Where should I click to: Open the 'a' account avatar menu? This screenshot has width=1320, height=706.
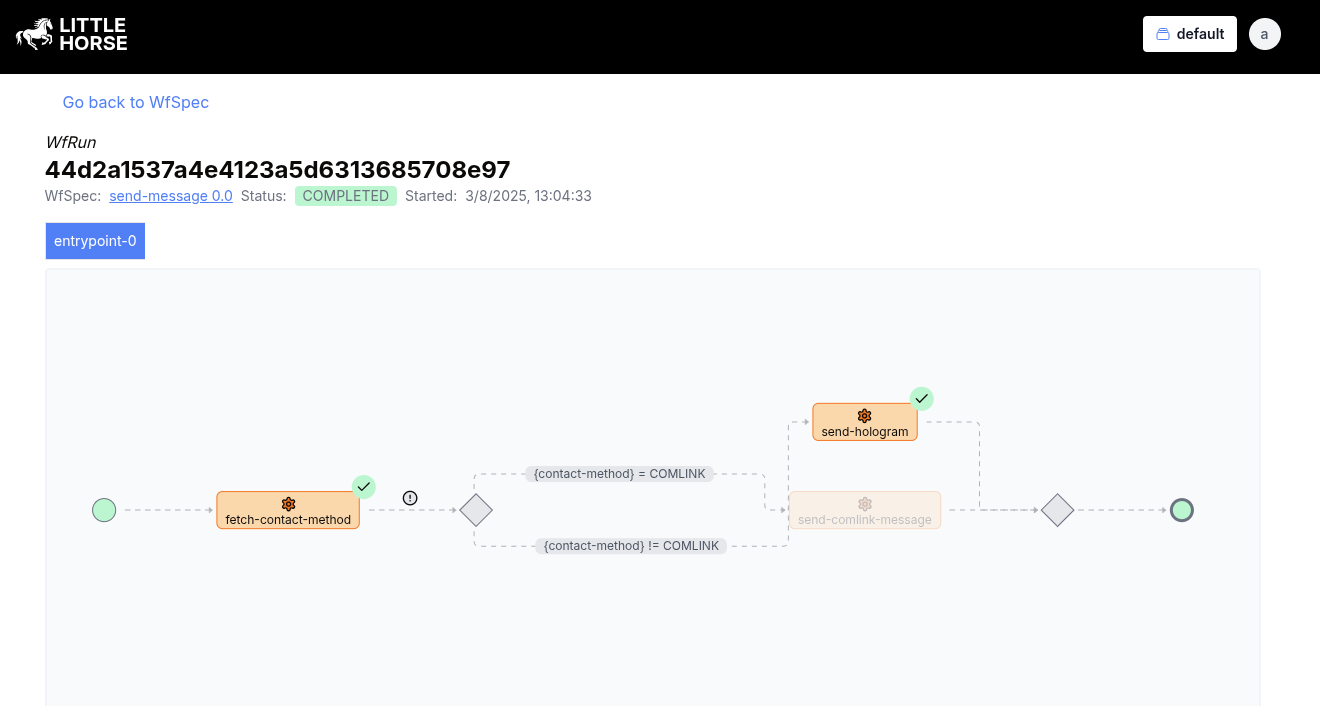coord(1264,33)
